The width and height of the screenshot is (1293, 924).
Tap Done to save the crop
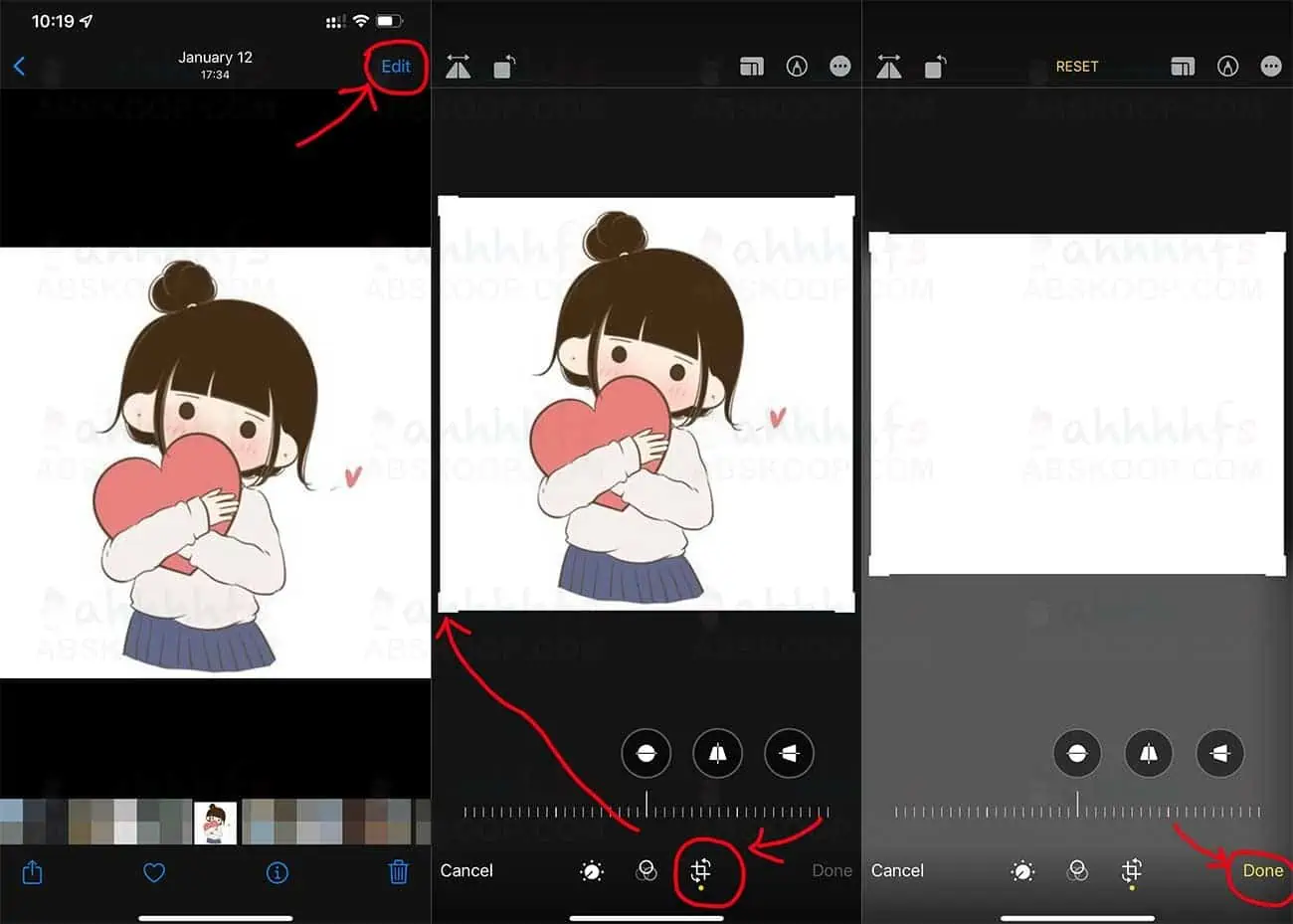click(1261, 870)
